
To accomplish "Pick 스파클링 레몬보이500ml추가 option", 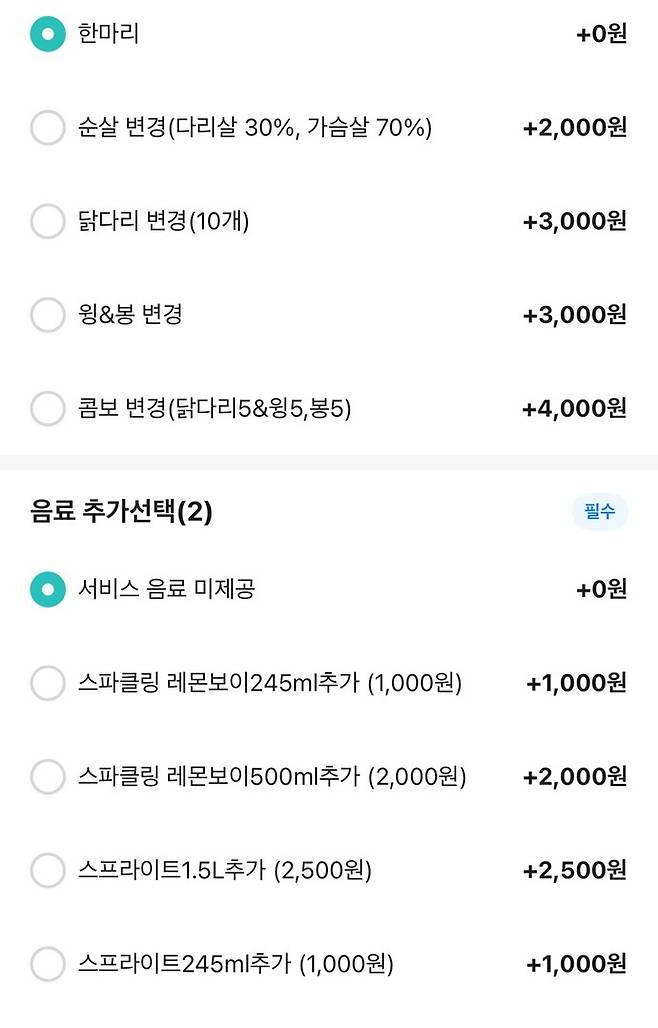I will coord(268,776).
